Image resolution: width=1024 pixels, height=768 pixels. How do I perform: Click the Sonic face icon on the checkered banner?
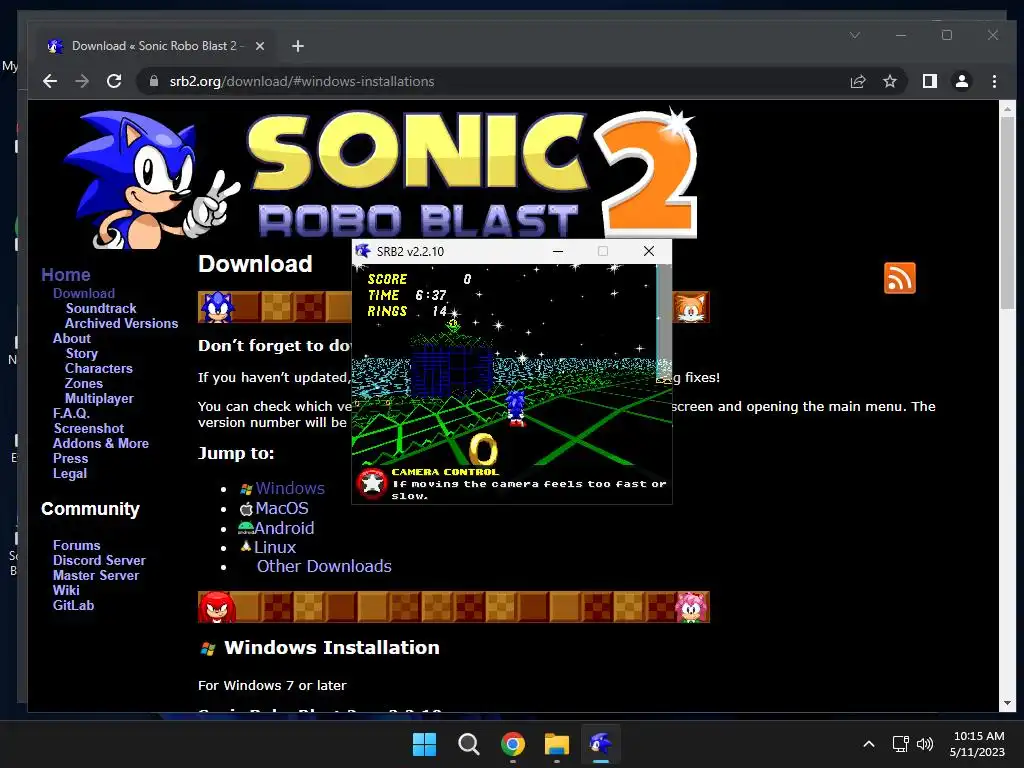[x=217, y=307]
